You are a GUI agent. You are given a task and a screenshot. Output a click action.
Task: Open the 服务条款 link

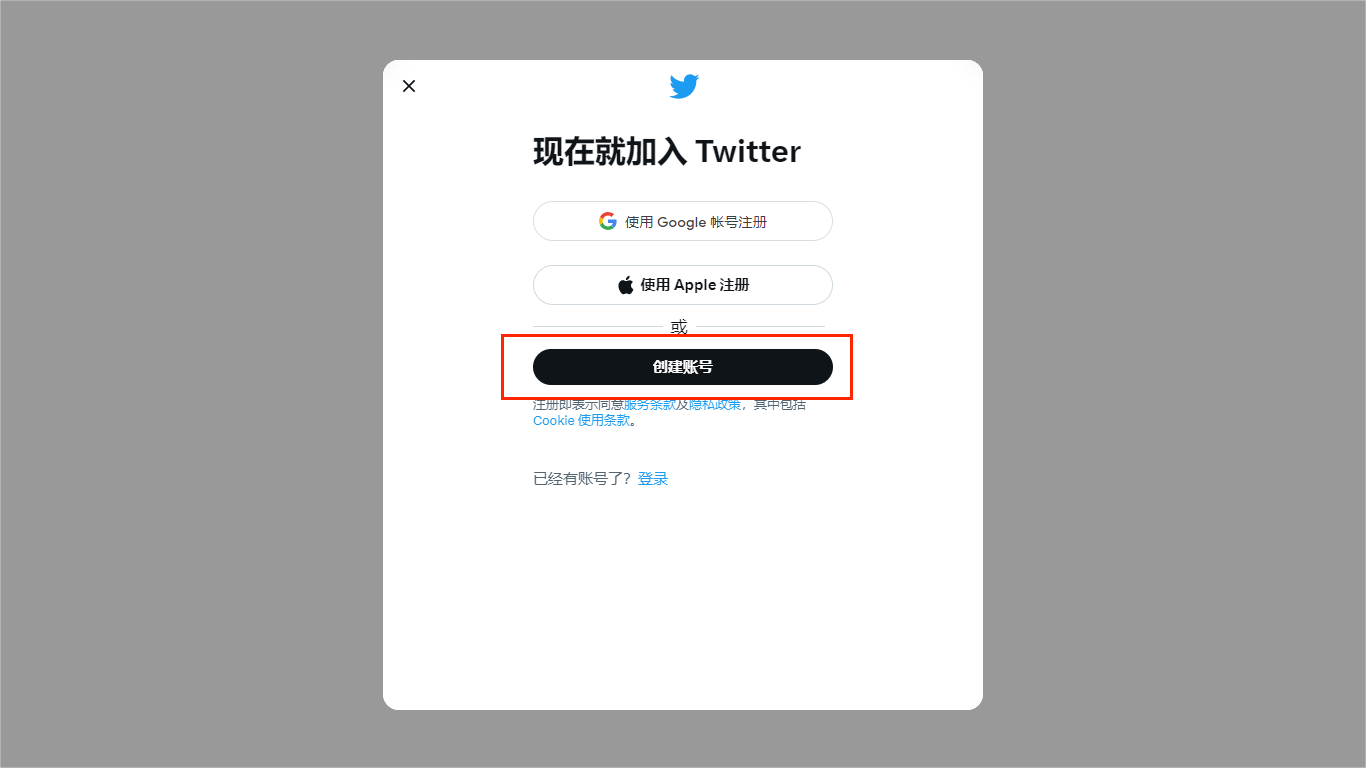[650, 405]
